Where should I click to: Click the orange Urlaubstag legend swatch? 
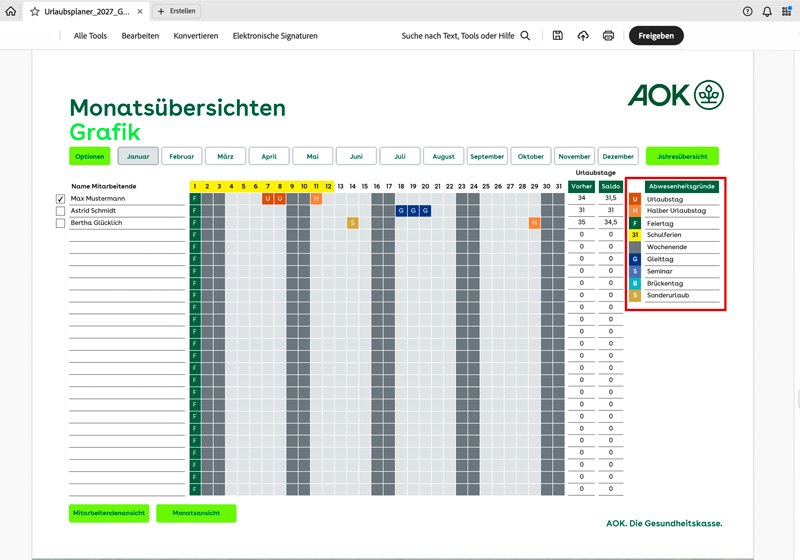pos(634,199)
